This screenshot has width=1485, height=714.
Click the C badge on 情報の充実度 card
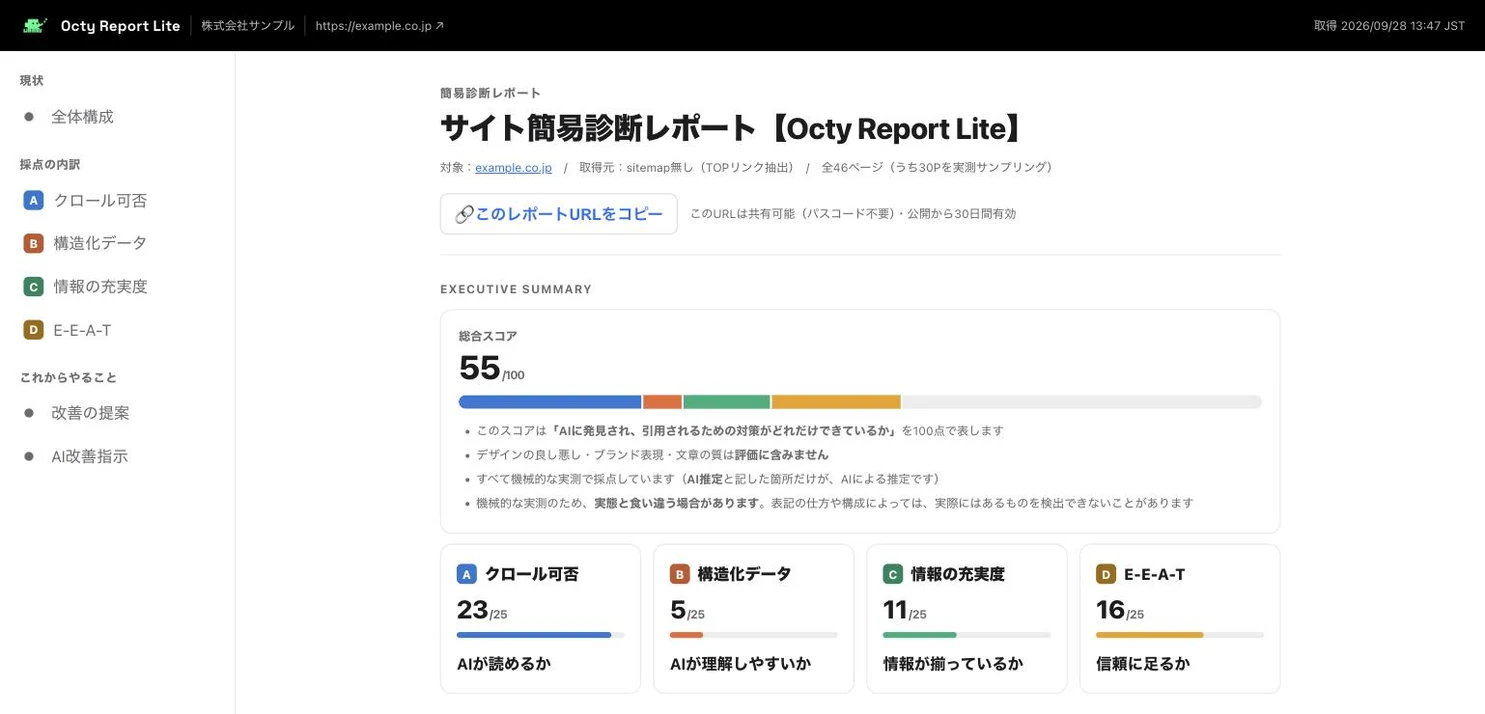(x=892, y=574)
